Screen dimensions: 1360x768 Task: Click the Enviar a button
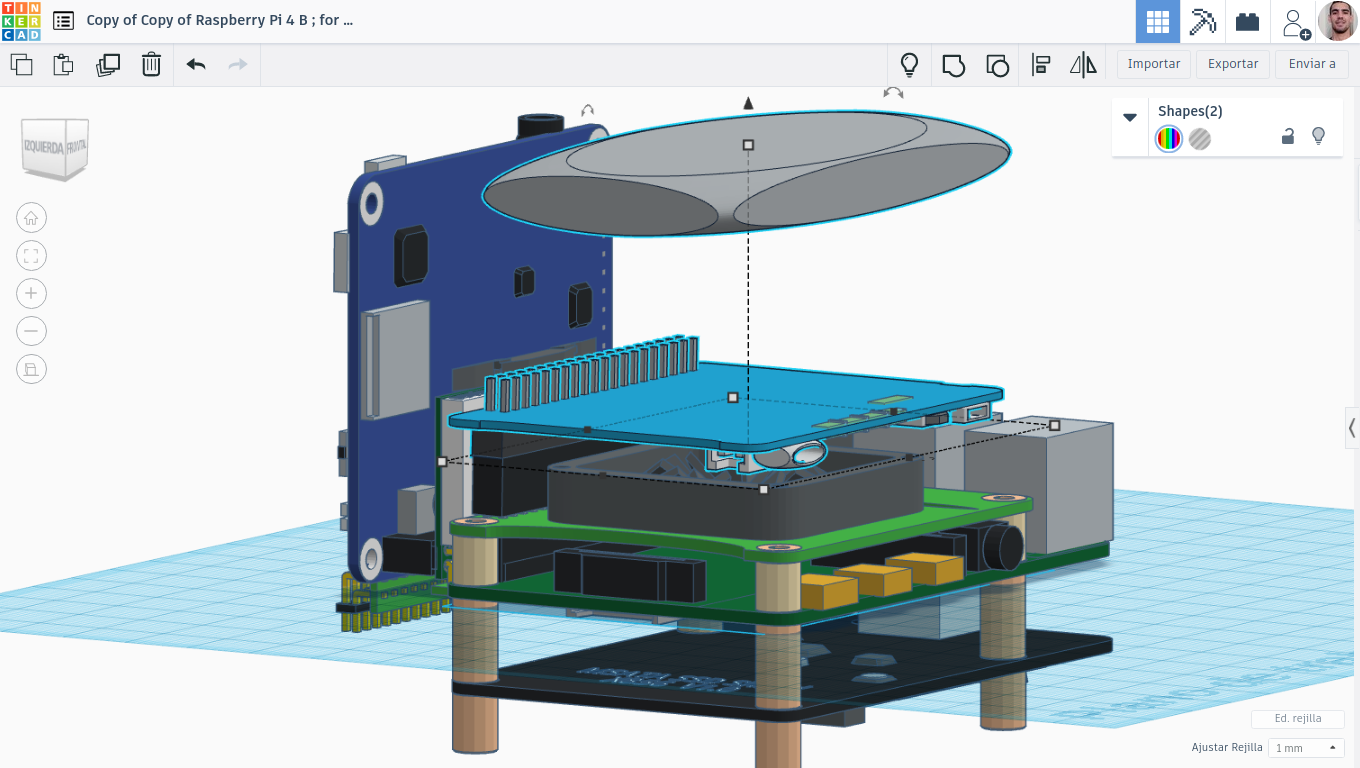pyautogui.click(x=1312, y=64)
